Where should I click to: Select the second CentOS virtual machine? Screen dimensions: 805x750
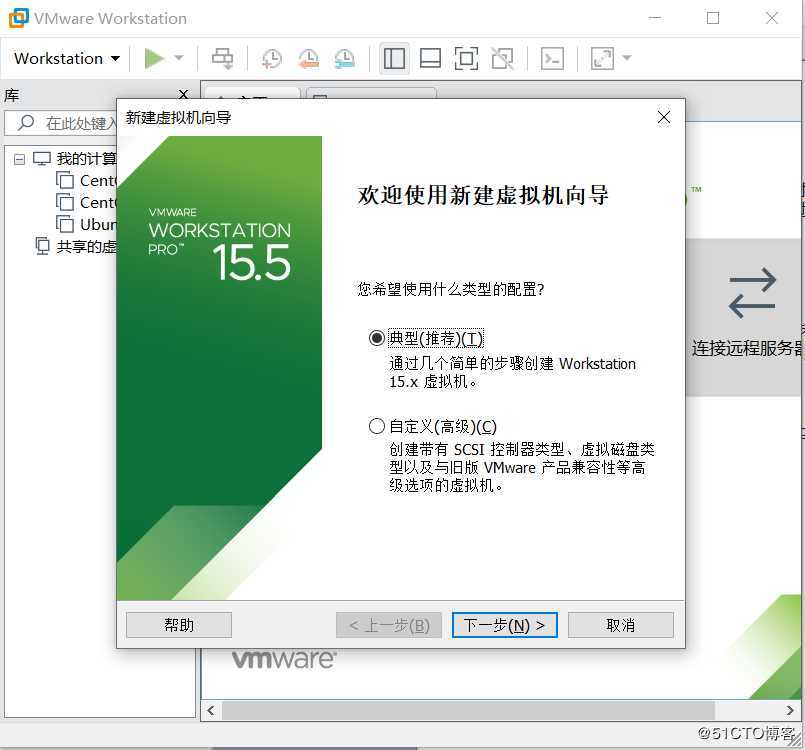click(86, 203)
